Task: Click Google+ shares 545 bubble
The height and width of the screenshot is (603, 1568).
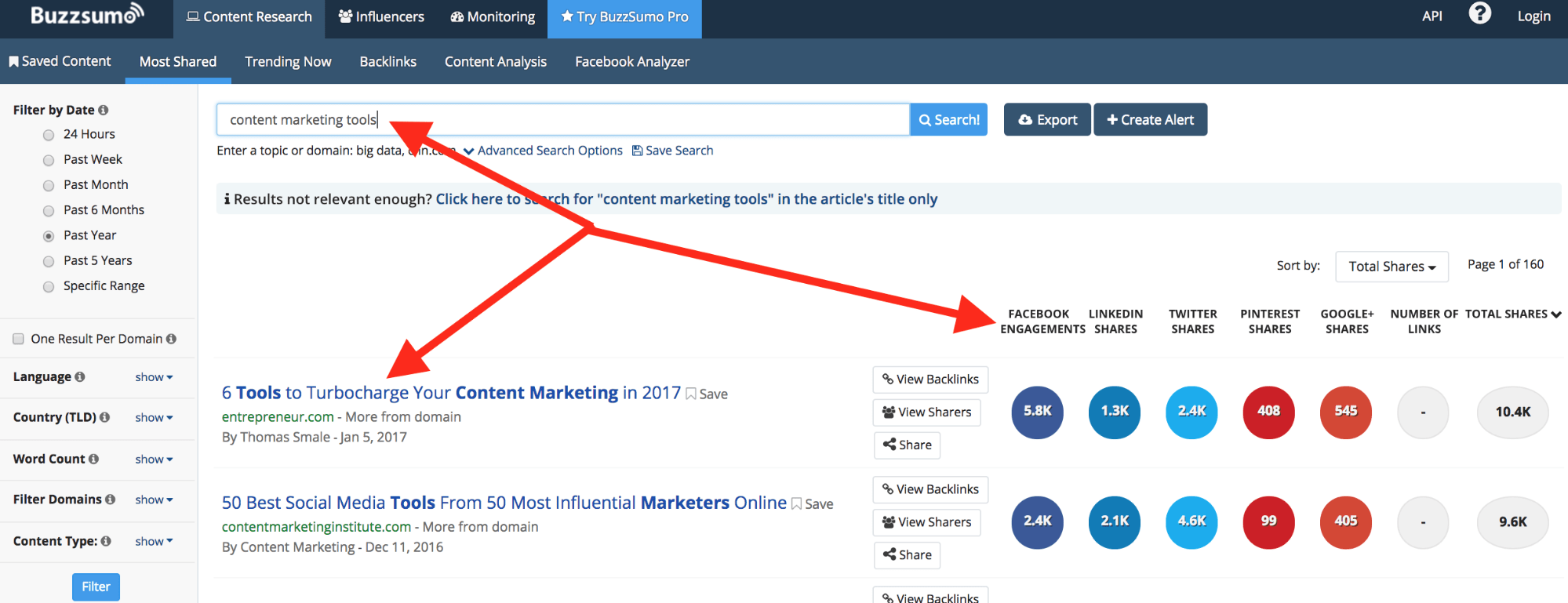Action: [1346, 412]
